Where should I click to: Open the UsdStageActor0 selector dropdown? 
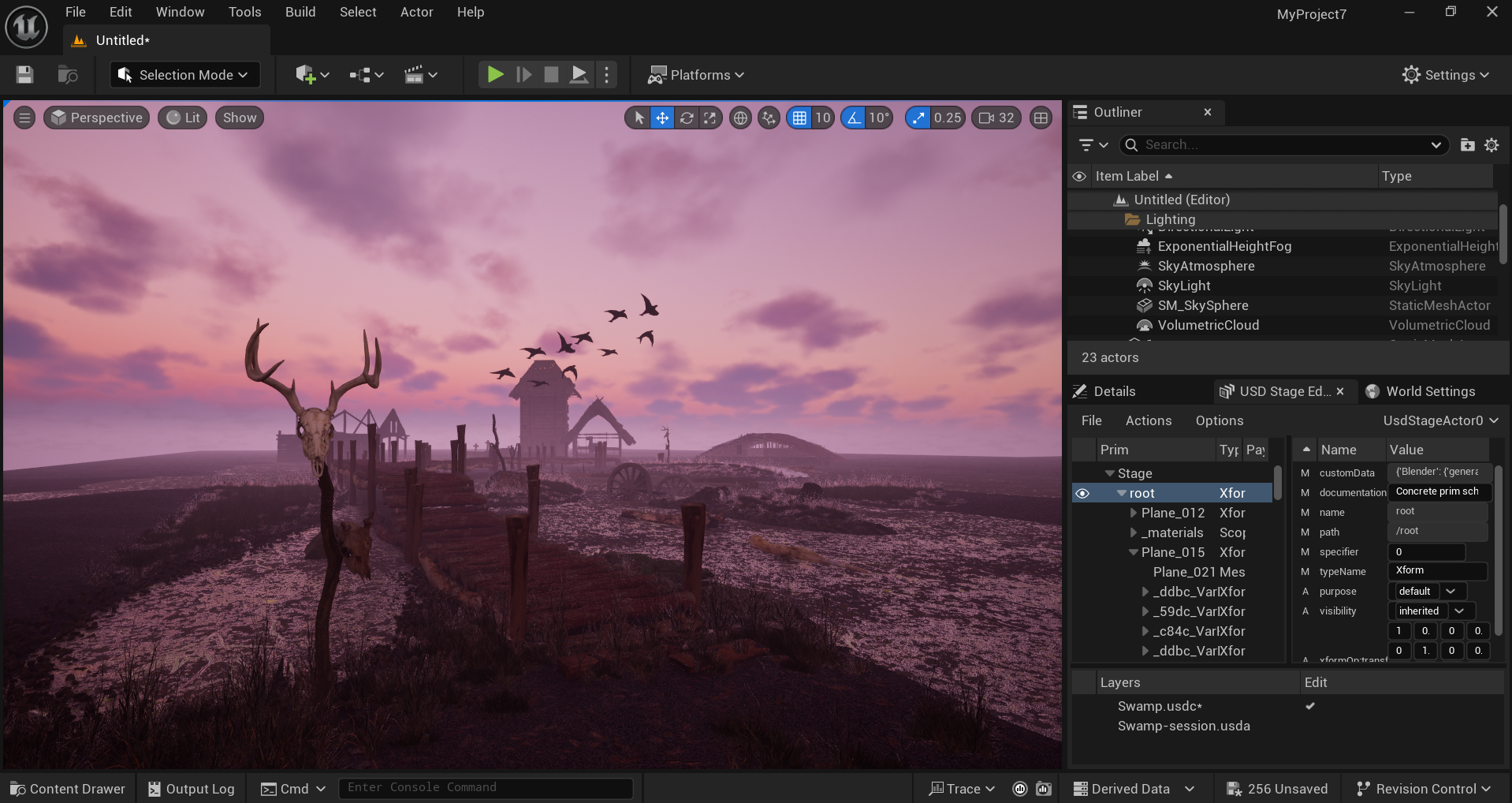pyautogui.click(x=1440, y=420)
